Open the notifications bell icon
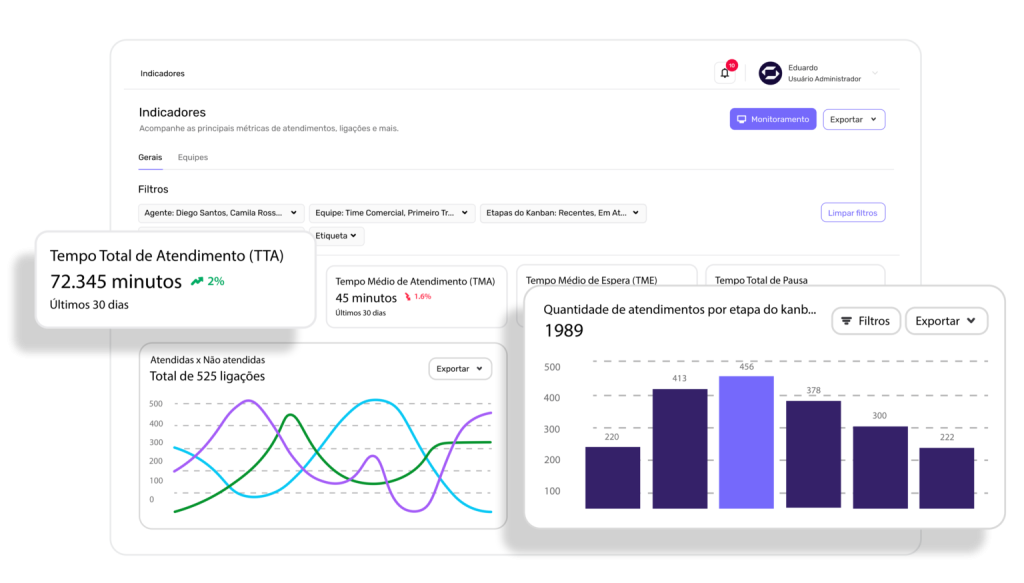The image size is (1024, 583). [724, 73]
